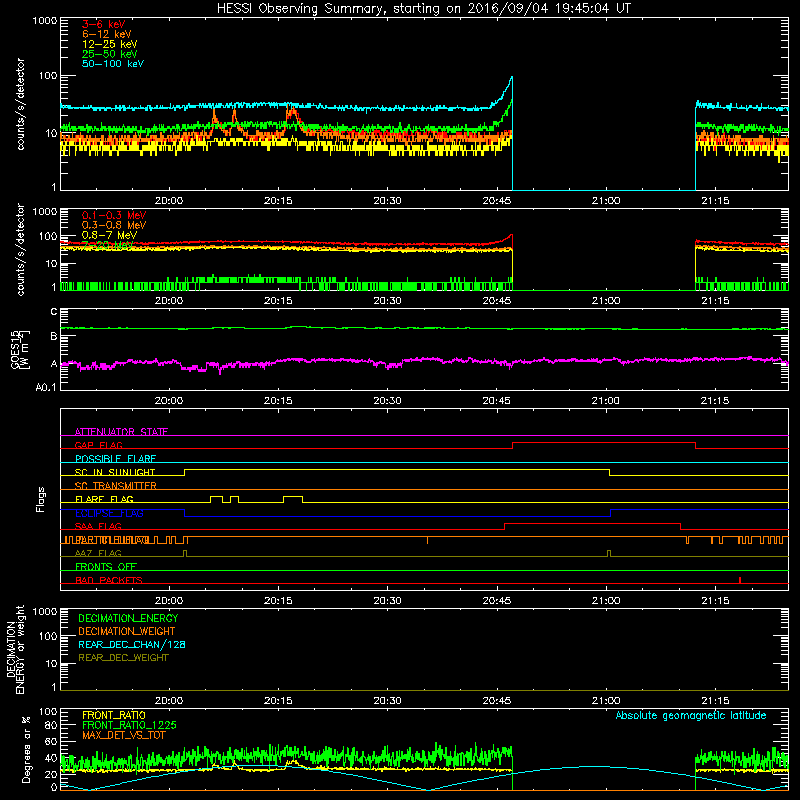Select the ATTENUATOR_STATE flag label
The width and height of the screenshot is (800, 800).
(121, 432)
